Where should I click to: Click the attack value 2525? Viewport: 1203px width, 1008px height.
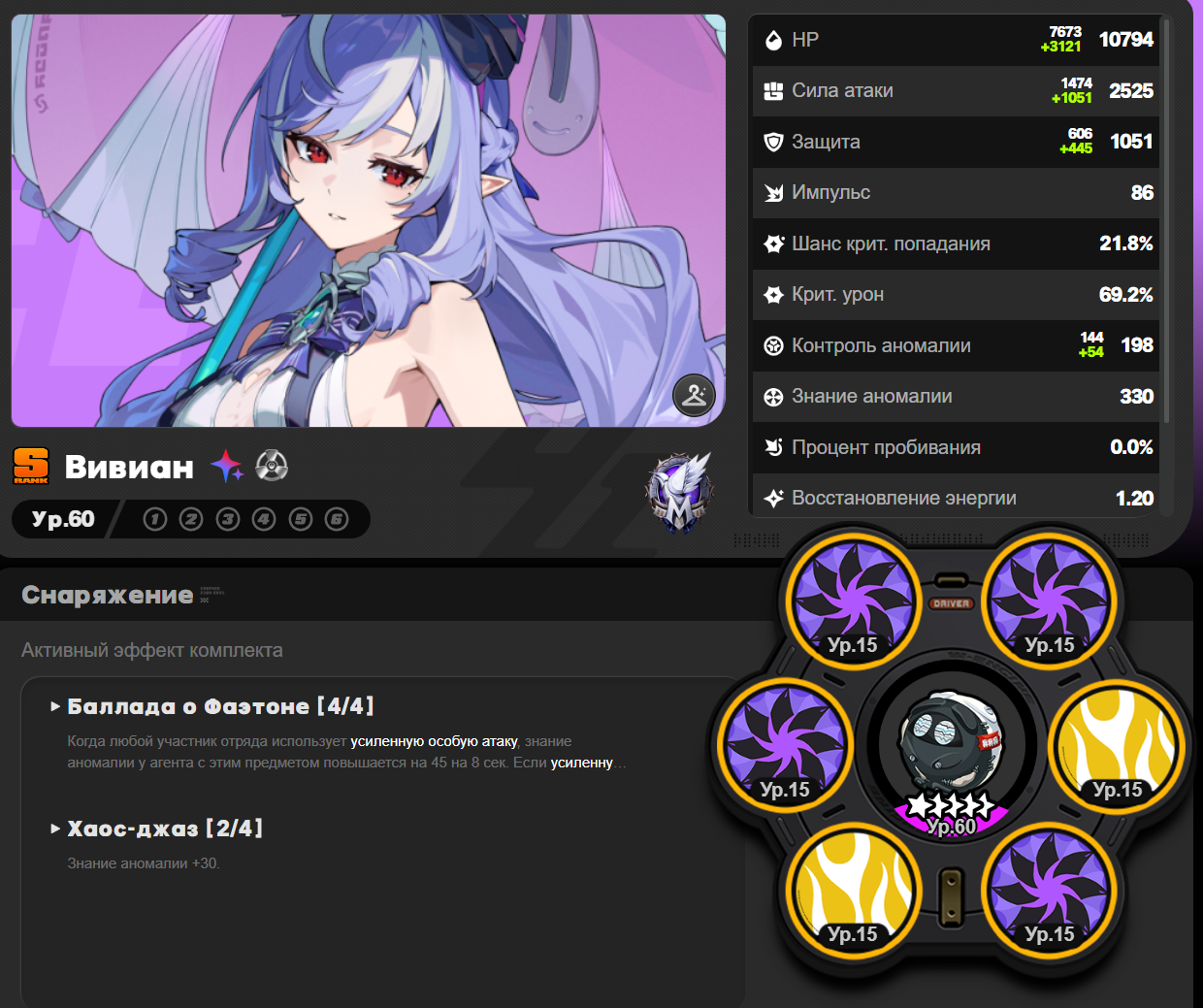1131,91
